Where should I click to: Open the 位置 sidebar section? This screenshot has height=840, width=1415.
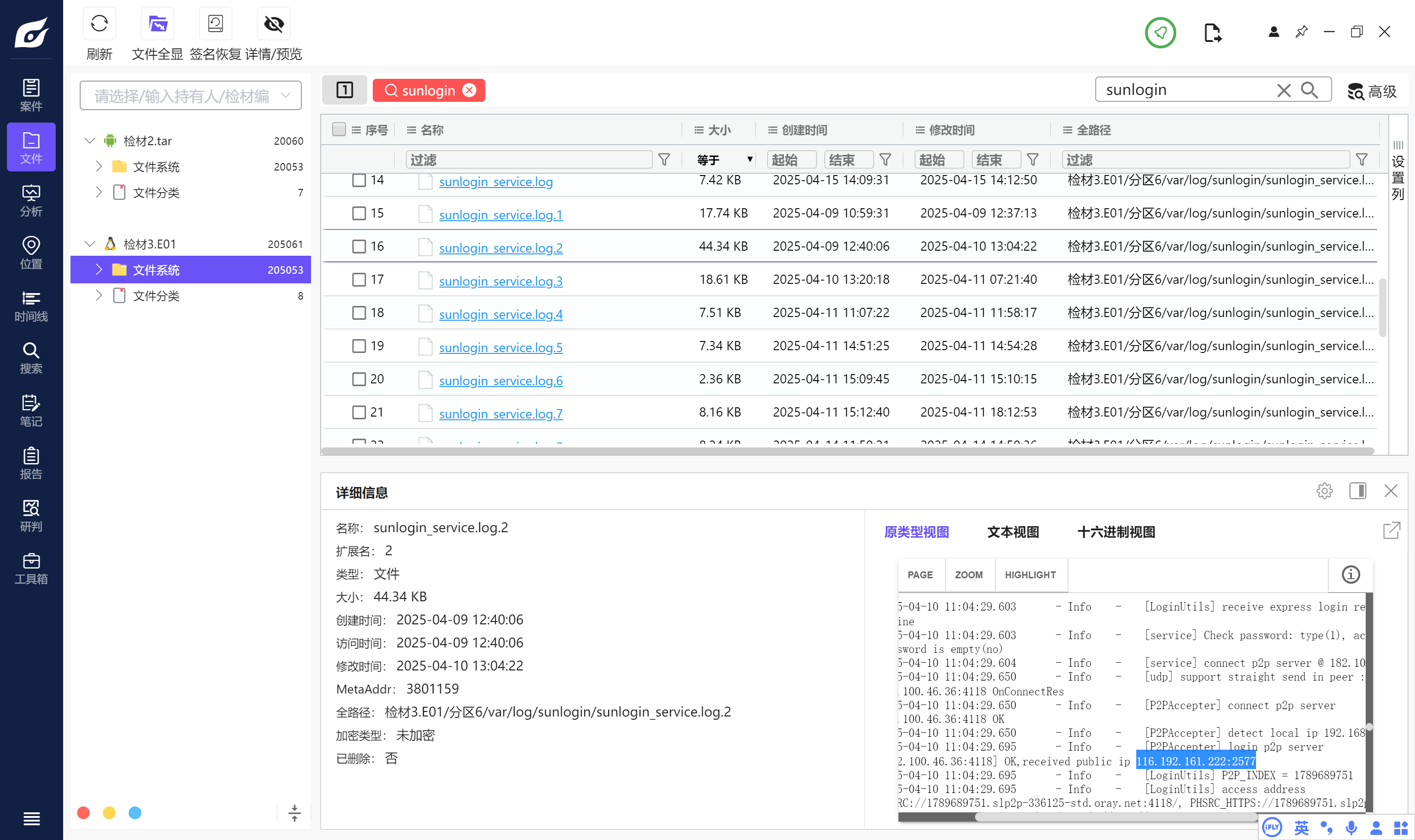(x=31, y=253)
